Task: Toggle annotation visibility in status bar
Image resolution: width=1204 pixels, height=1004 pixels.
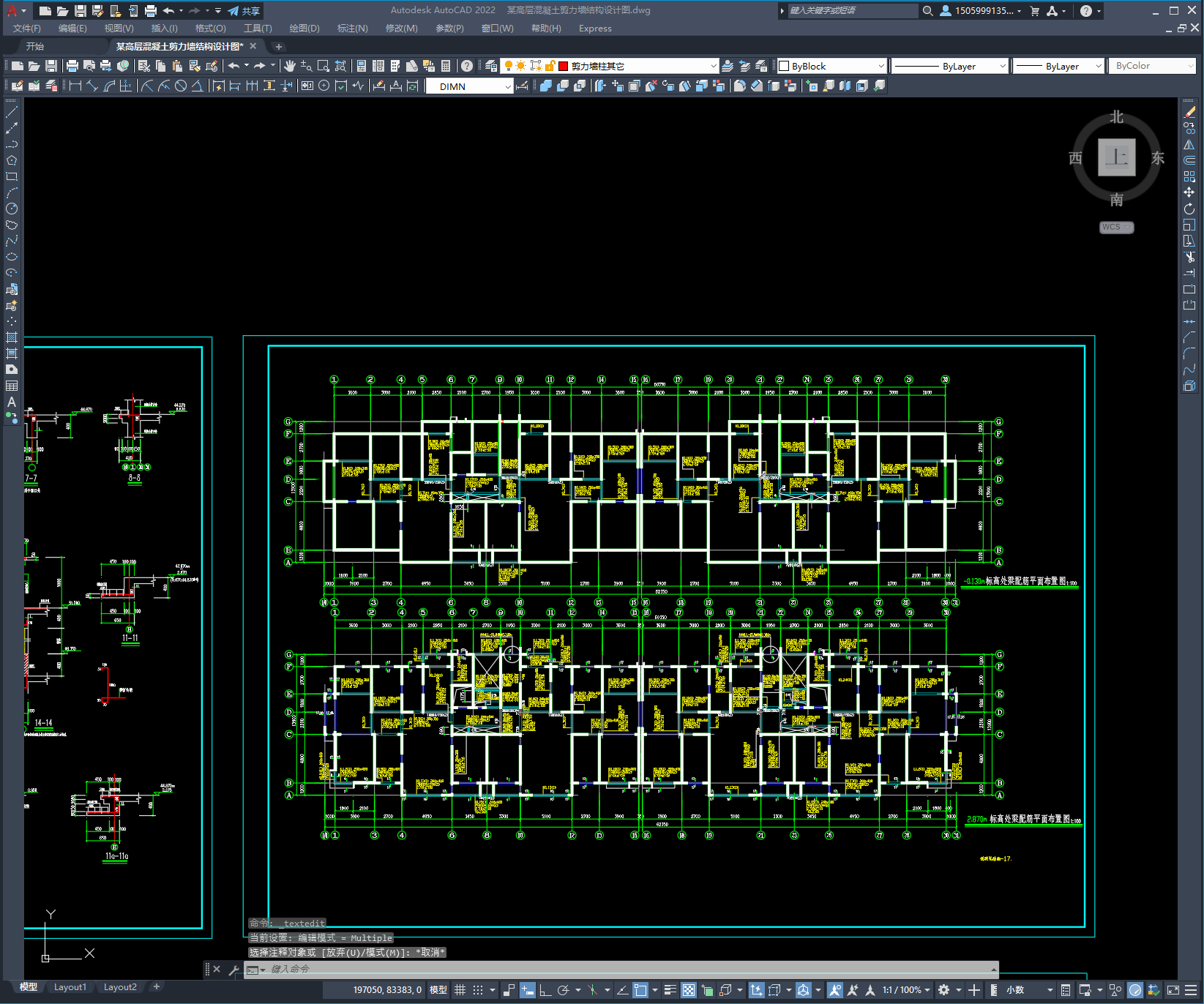Action: [x=835, y=990]
